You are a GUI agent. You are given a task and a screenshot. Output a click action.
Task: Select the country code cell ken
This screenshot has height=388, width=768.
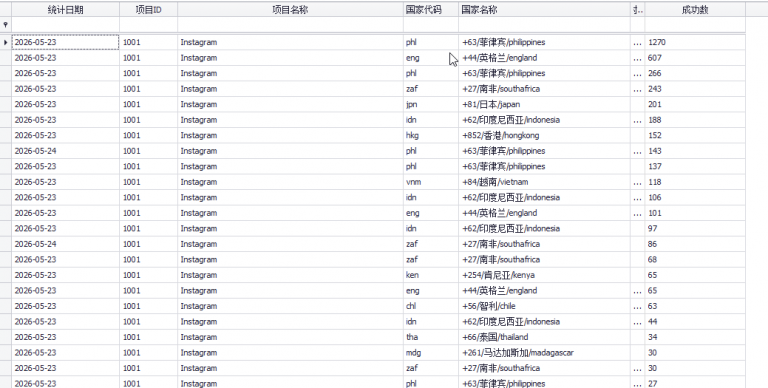tap(431, 275)
